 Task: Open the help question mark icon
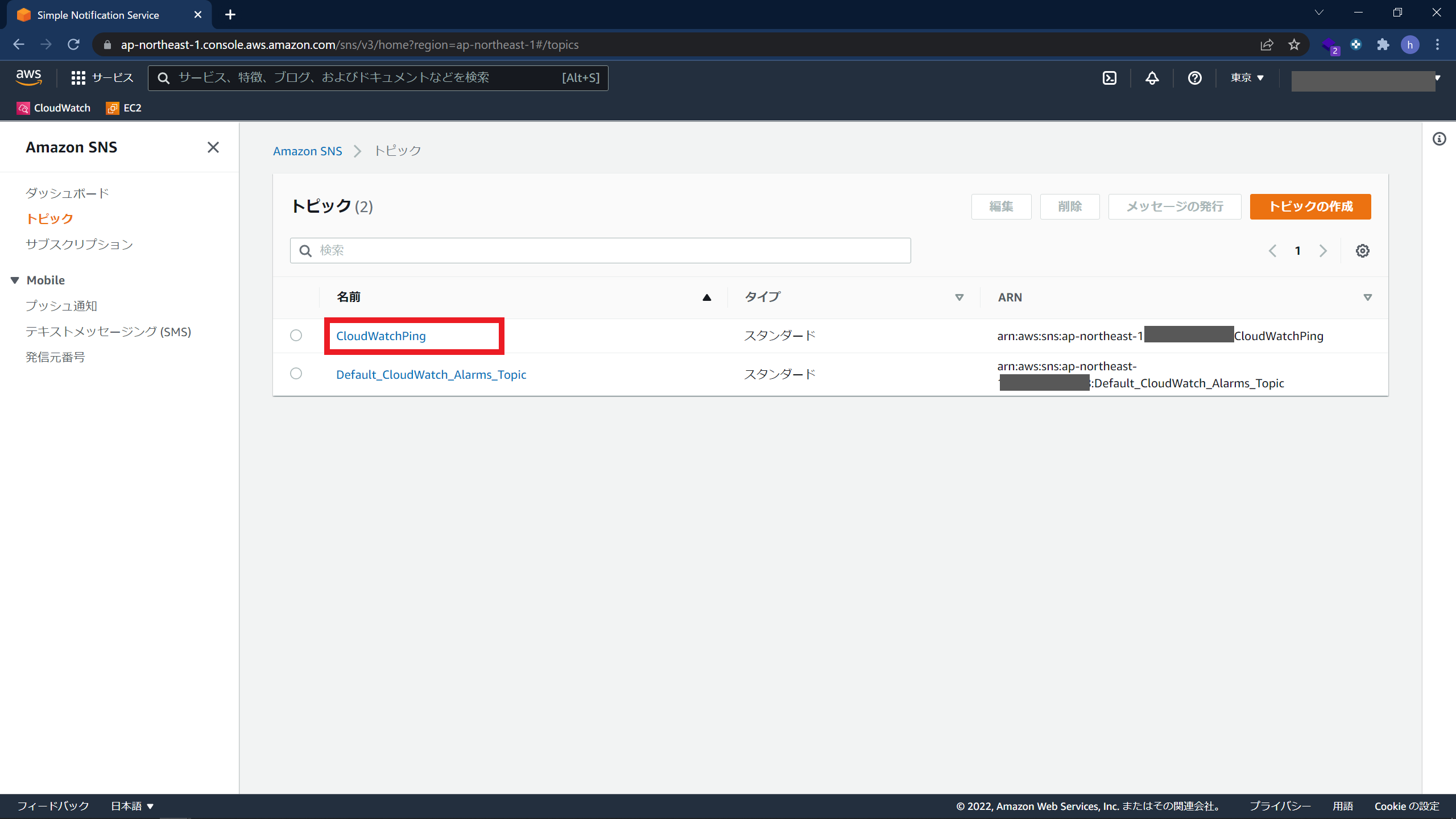[1195, 78]
